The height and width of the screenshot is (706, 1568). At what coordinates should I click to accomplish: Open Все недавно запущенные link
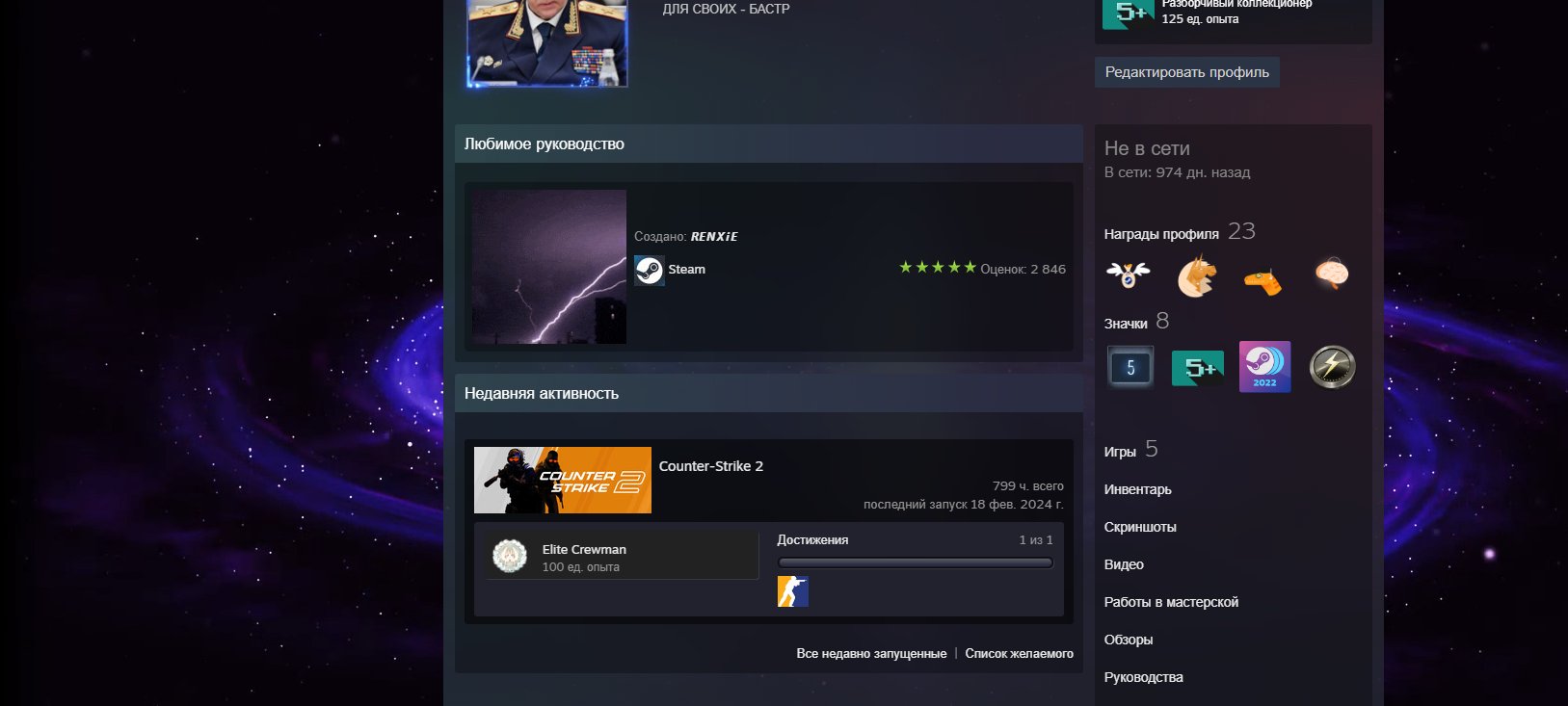pos(871,654)
